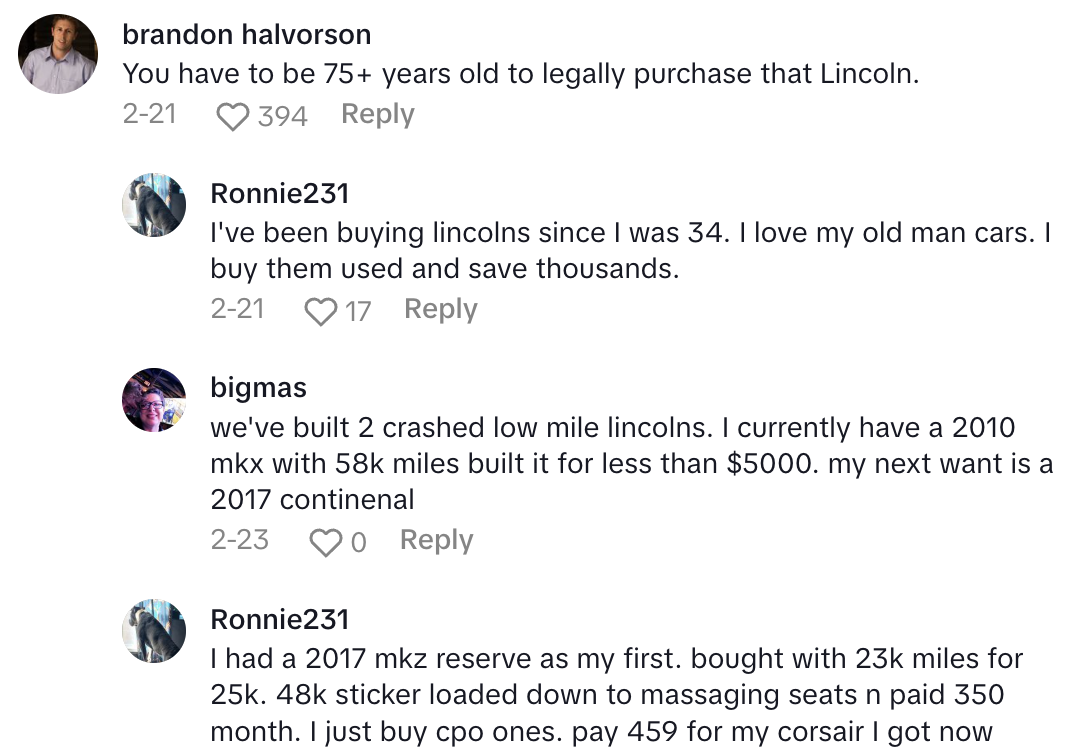Reply to brandon halvorson's comment

(377, 115)
